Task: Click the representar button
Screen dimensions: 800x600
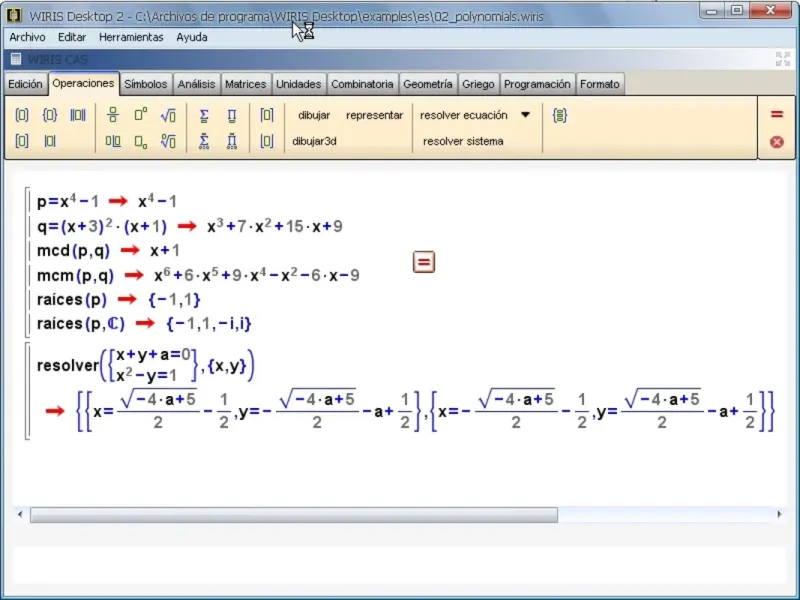Action: [374, 115]
